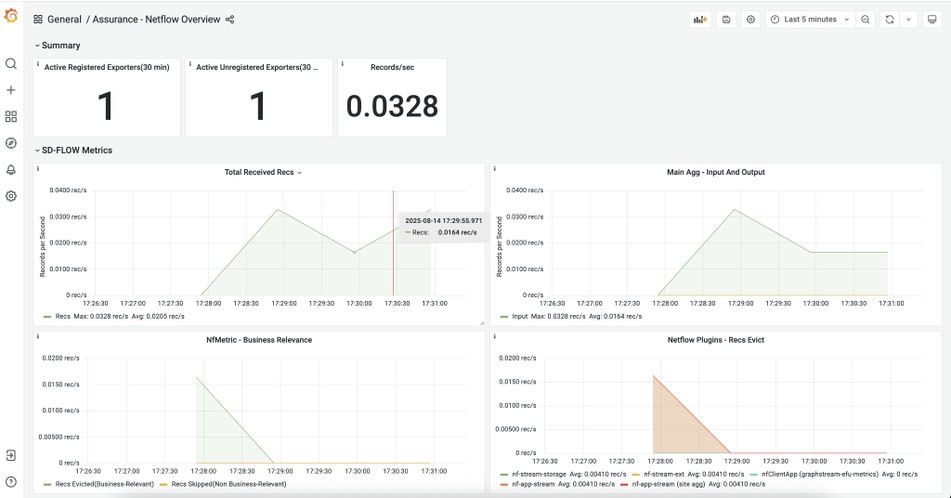The image size is (951, 498).
Task: Open Records/sec panel title menu
Action: click(392, 67)
